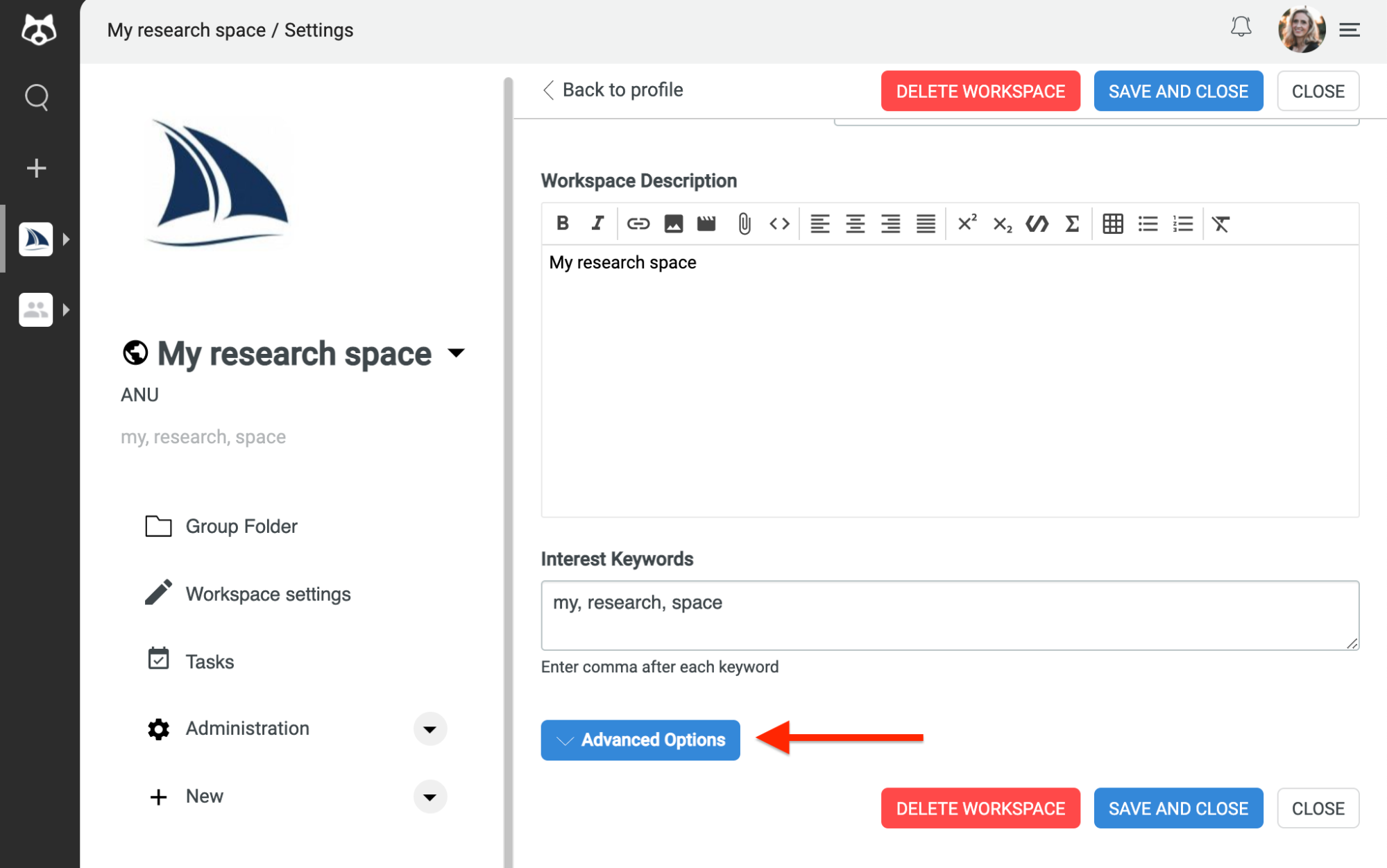Apply bold formatting in the description editor
This screenshot has width=1387, height=868.
click(x=563, y=223)
